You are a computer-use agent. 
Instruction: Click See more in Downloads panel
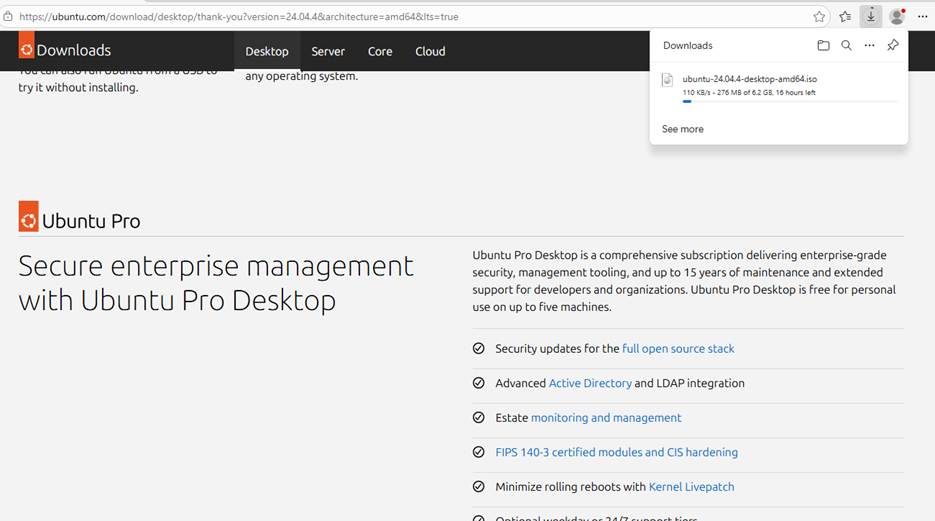pos(683,129)
